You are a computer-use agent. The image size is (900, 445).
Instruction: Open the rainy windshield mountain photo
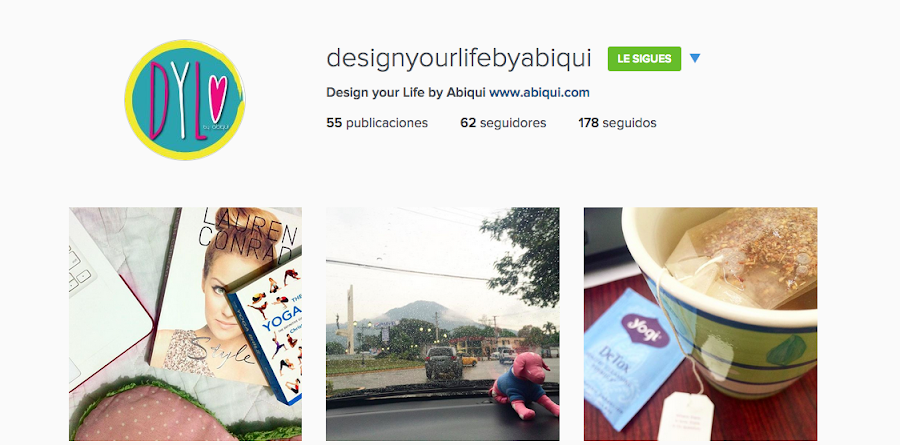coord(443,324)
